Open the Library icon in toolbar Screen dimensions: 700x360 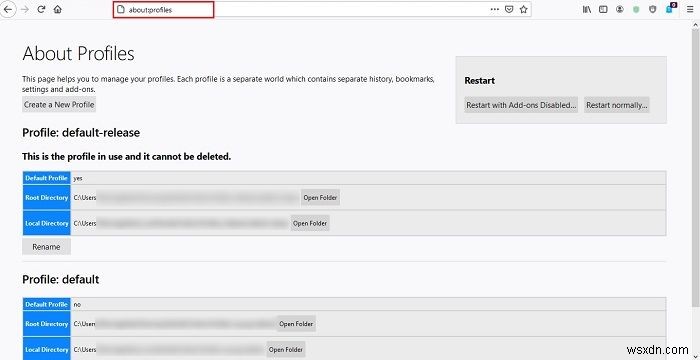(x=587, y=9)
